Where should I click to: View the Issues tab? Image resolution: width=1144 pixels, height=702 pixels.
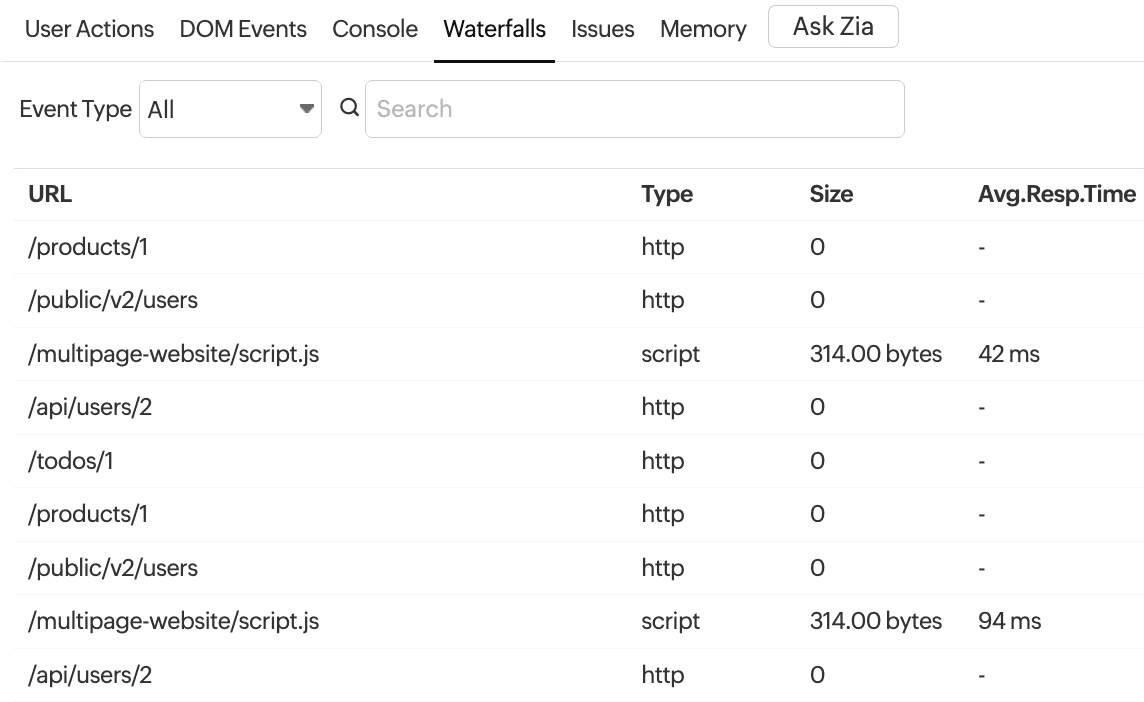(602, 29)
